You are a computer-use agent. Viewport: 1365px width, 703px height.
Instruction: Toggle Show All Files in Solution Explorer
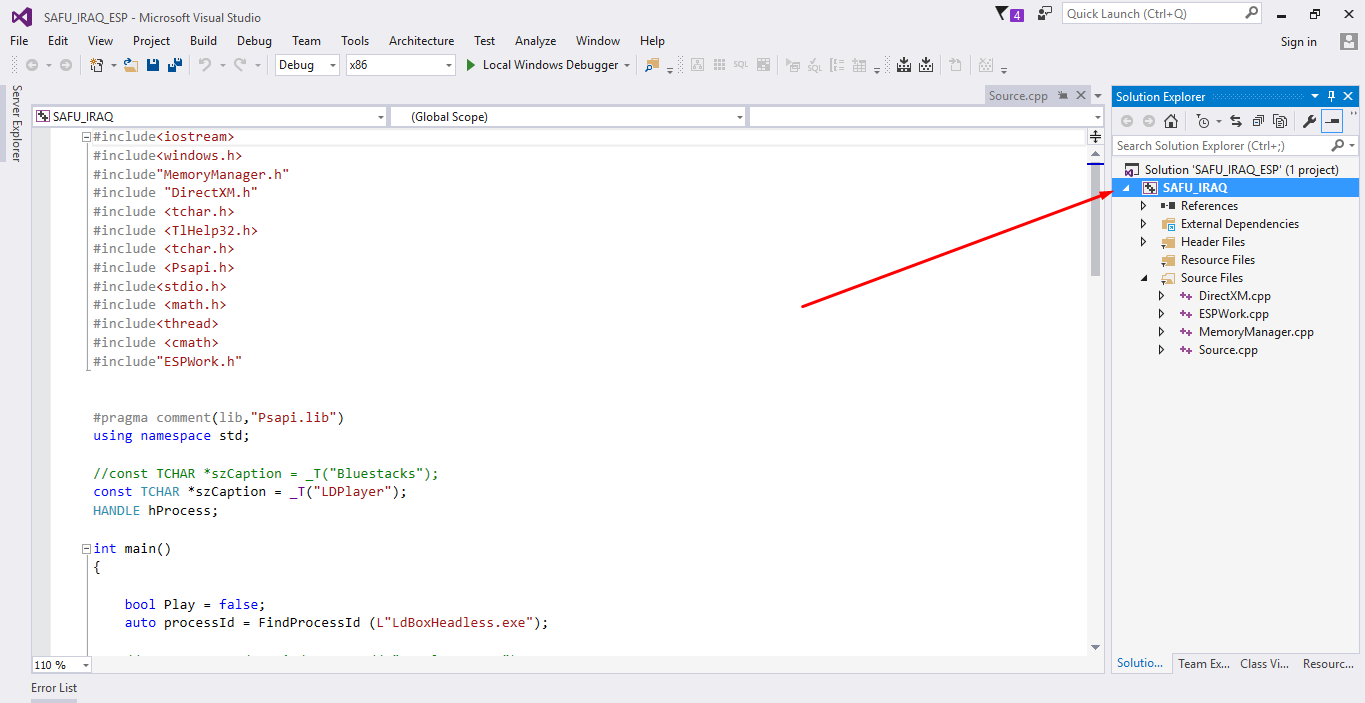point(1280,121)
